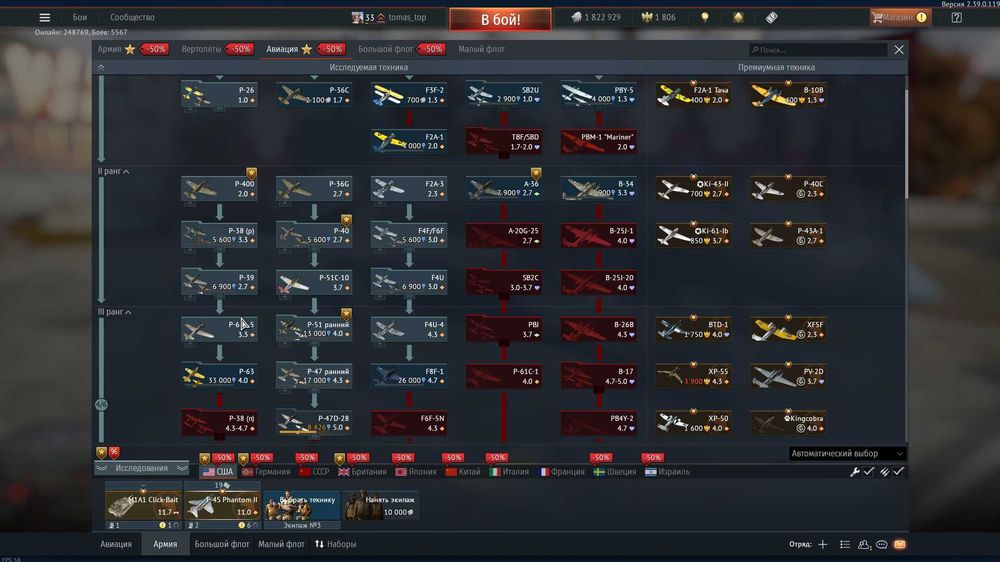
Task: Select the premium F2A-1 Тача card
Action: [x=694, y=94]
